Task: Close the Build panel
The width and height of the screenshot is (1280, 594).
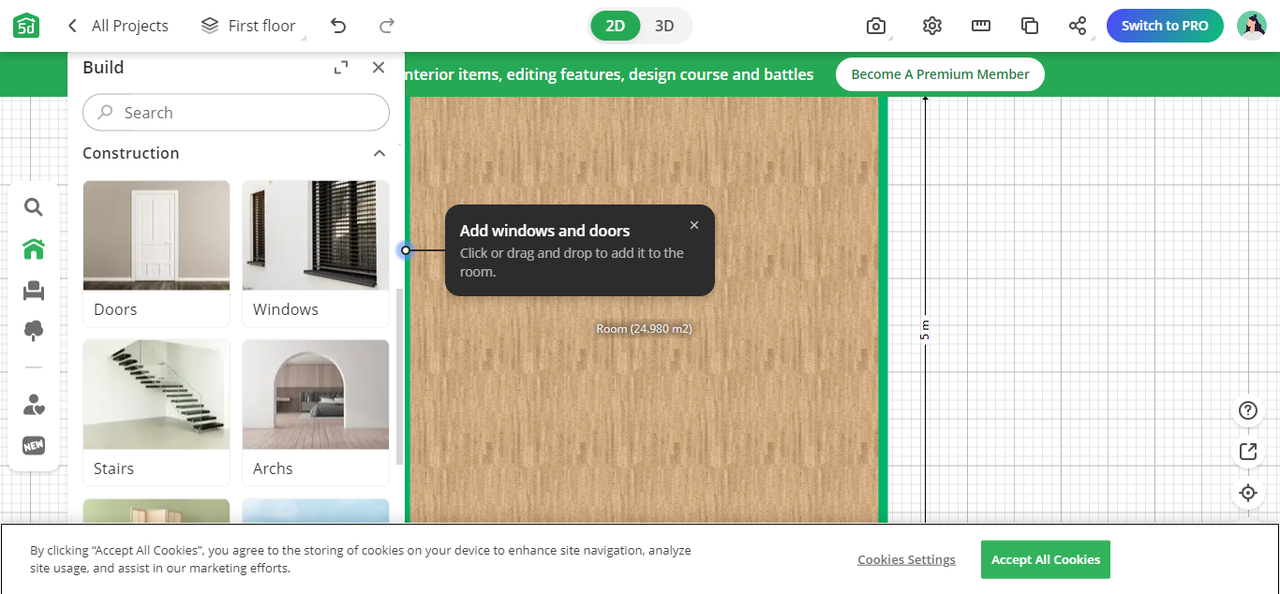Action: point(378,67)
